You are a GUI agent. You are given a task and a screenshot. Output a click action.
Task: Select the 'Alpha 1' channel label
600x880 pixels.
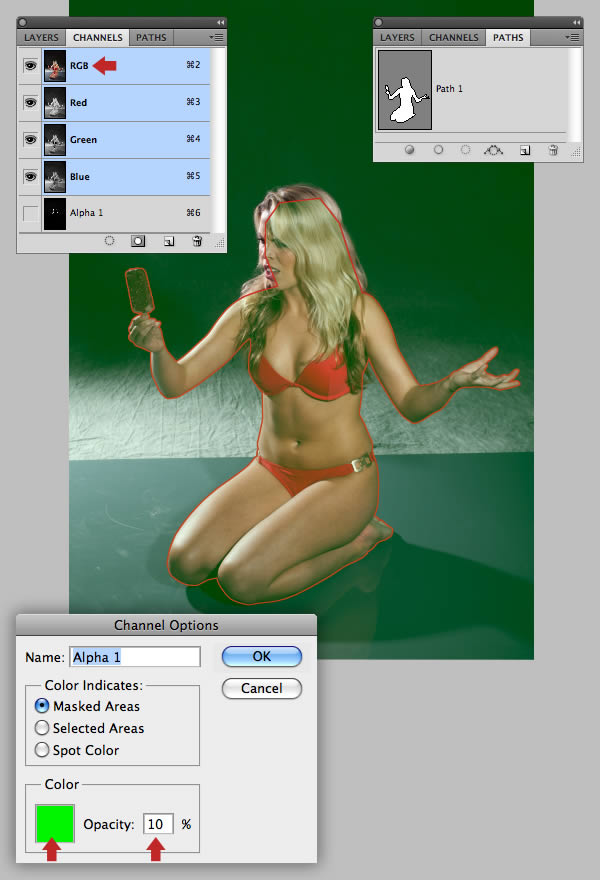86,213
